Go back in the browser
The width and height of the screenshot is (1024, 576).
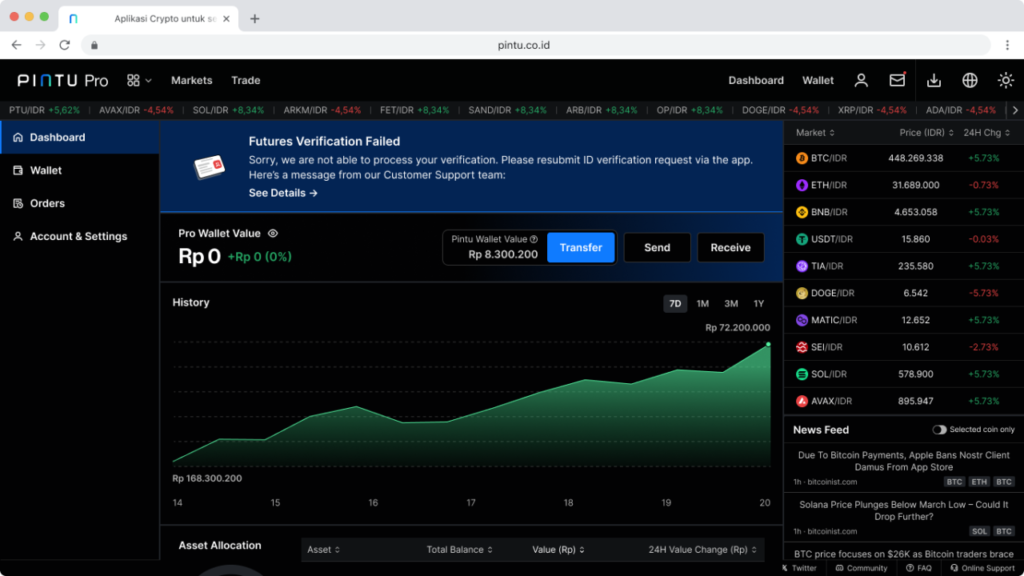coord(16,45)
